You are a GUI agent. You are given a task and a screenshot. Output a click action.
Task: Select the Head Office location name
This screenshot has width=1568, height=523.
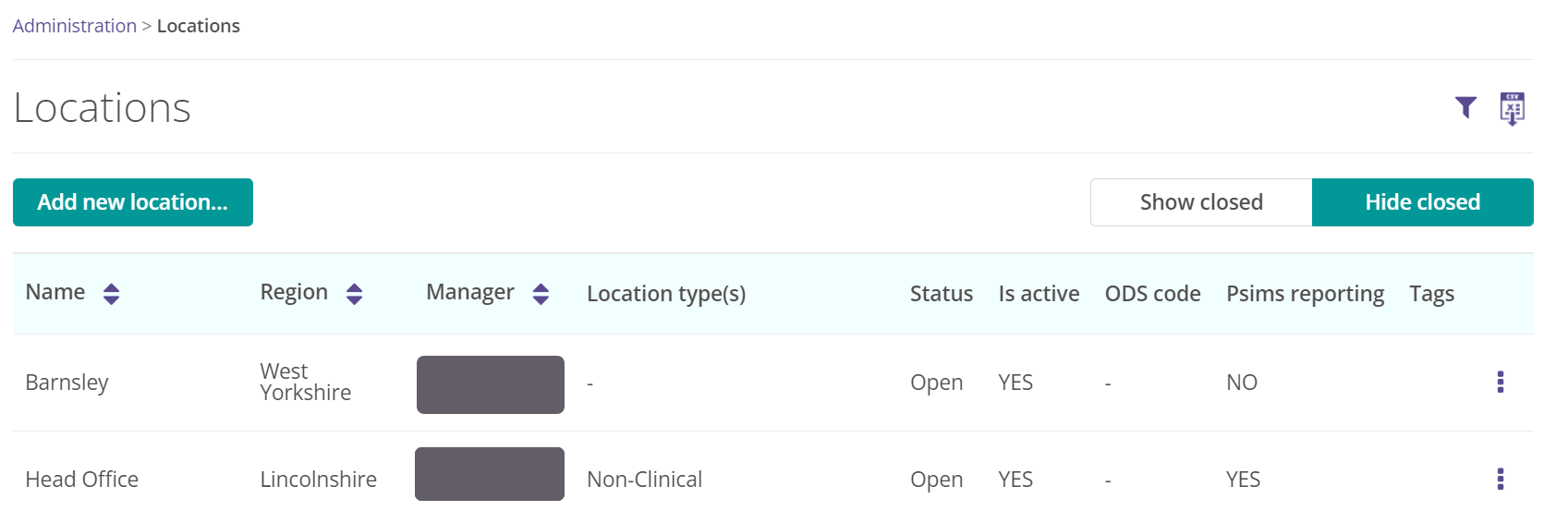[82, 480]
